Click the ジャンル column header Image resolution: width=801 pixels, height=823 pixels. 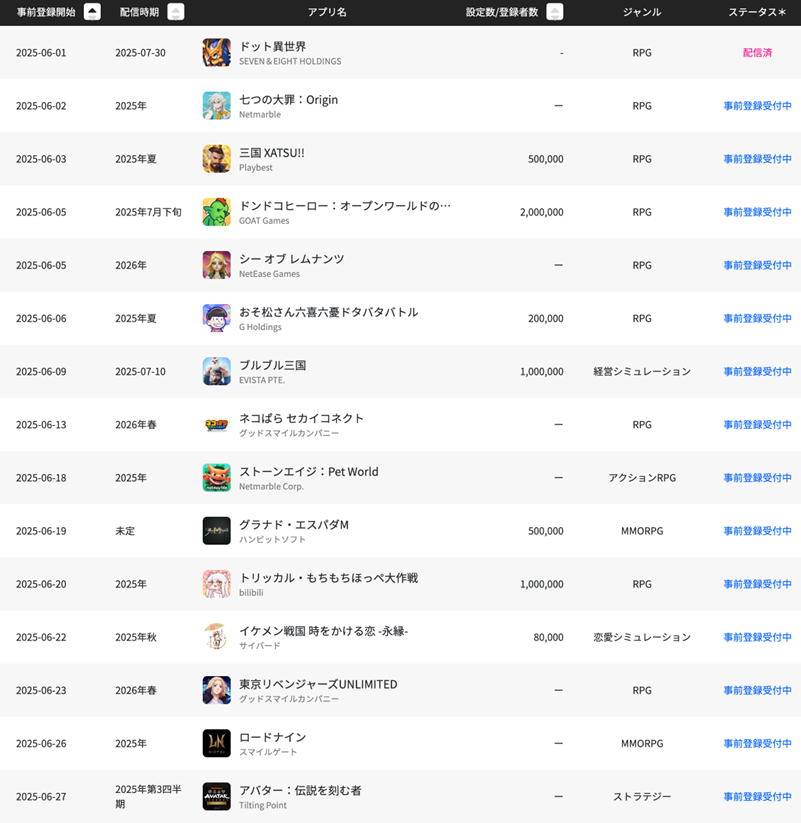[x=642, y=12]
